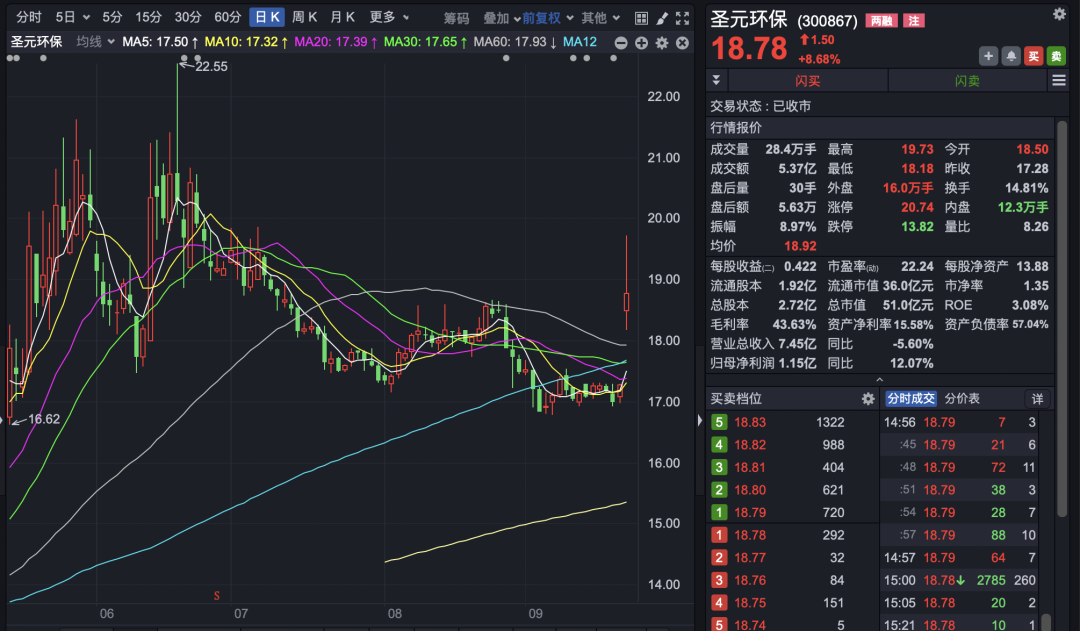Open the multi-chart grid layout icon

coord(641,17)
